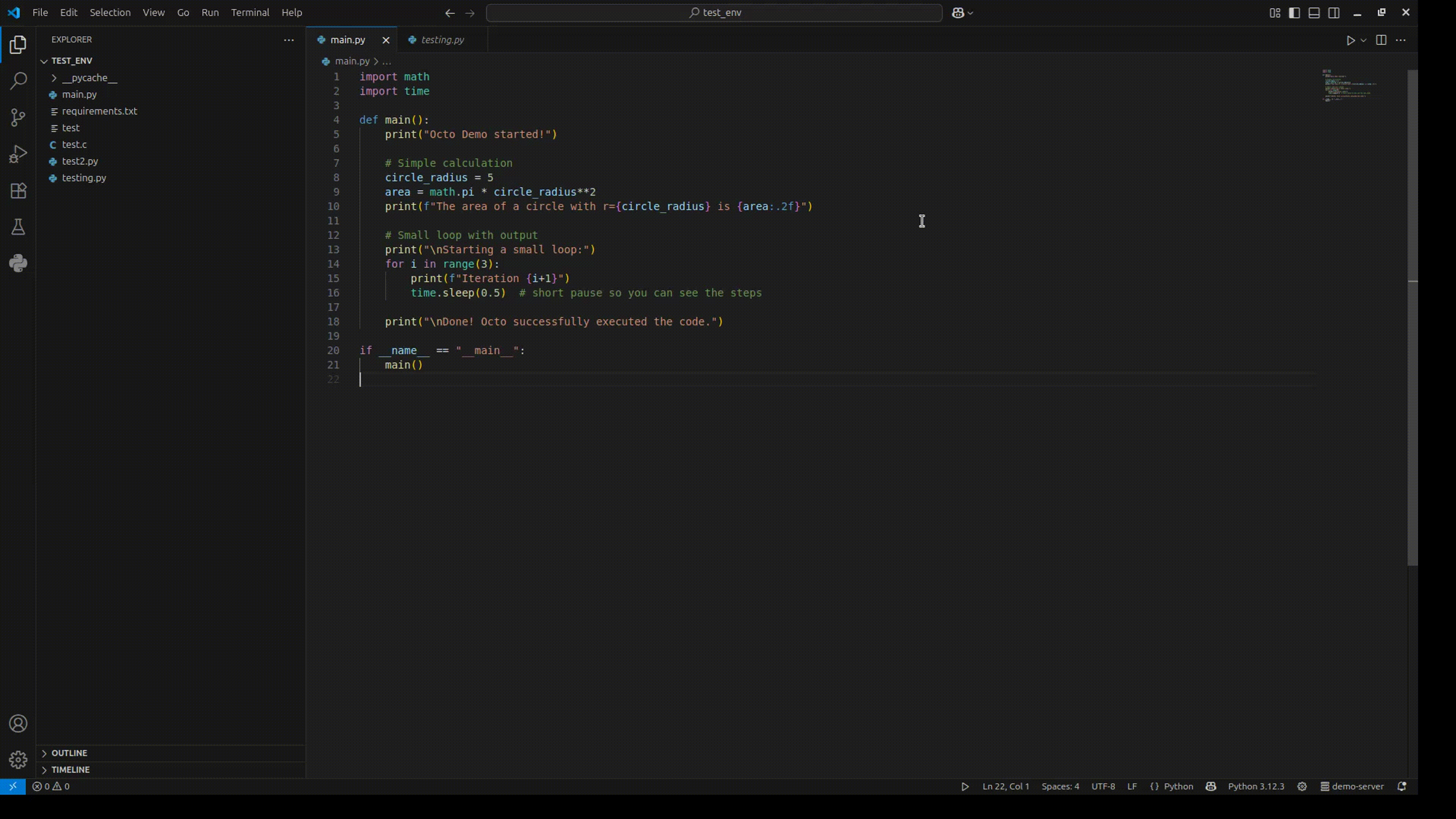1456x819 pixels.
Task: Select the main.py tab
Action: [x=351, y=40]
